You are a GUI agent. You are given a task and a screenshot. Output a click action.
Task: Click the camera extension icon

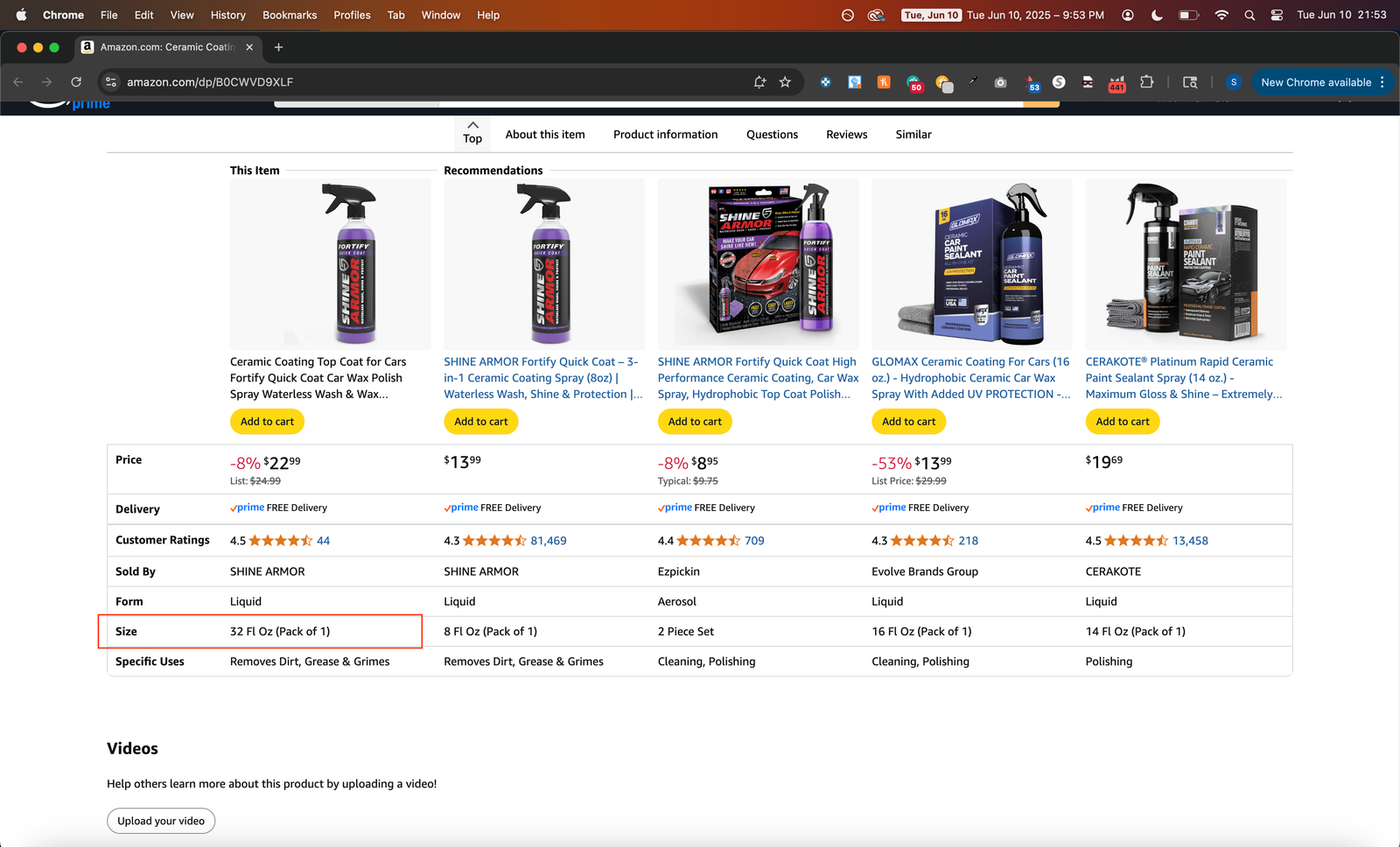click(x=1001, y=82)
